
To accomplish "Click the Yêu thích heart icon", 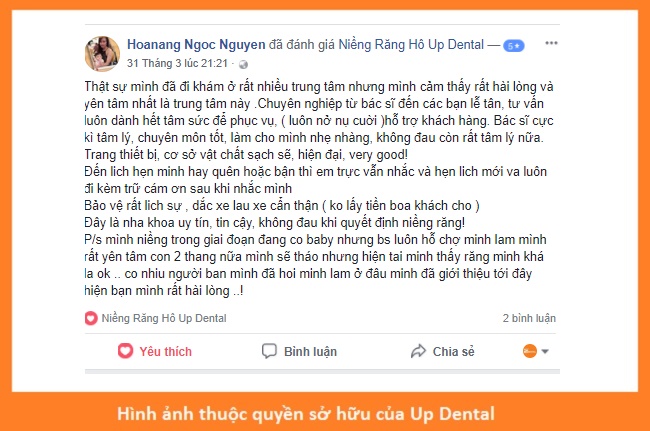I will [125, 351].
